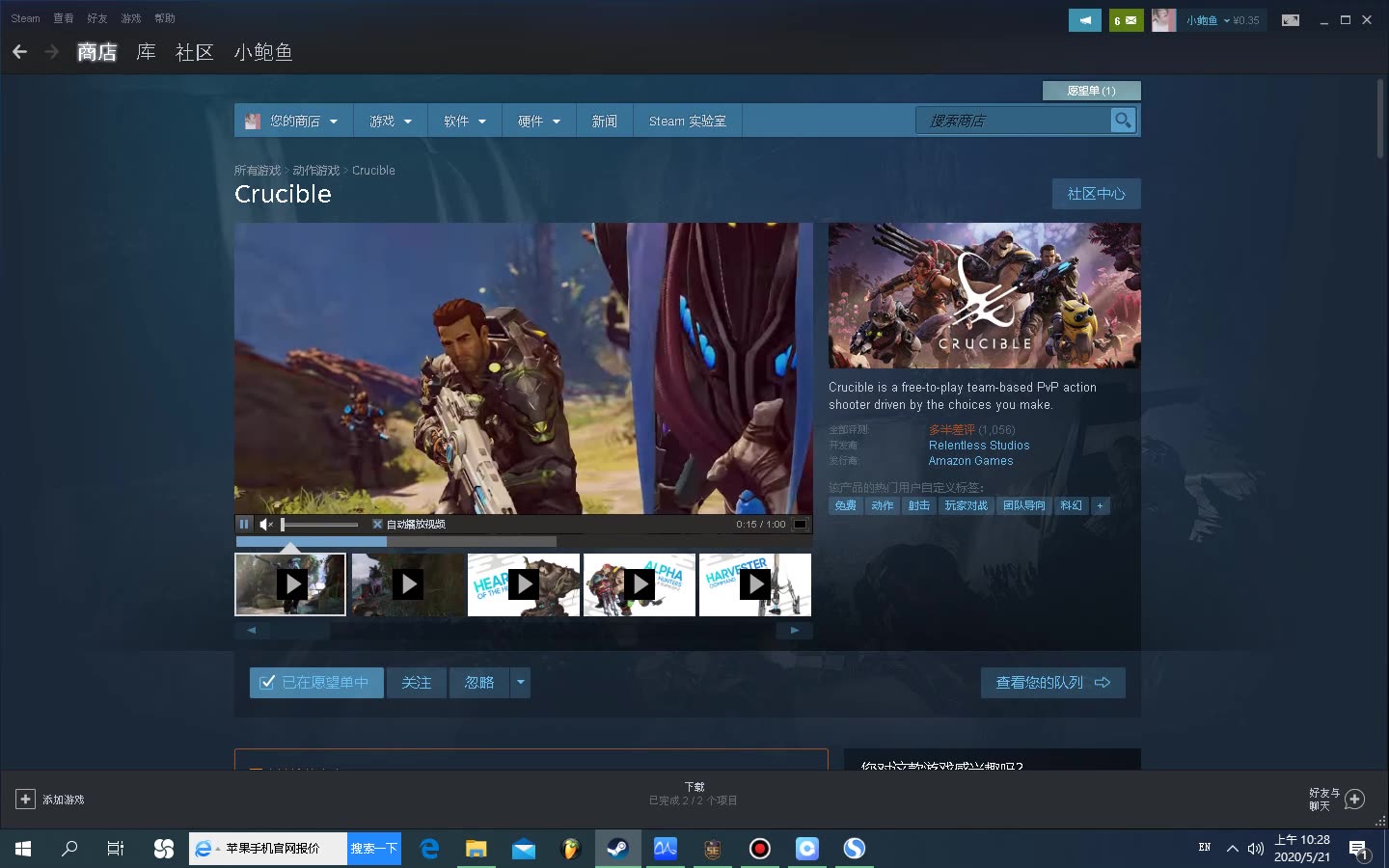The width and height of the screenshot is (1389, 868).
Task: Click the 忽略 ignore button
Action: pos(479,683)
